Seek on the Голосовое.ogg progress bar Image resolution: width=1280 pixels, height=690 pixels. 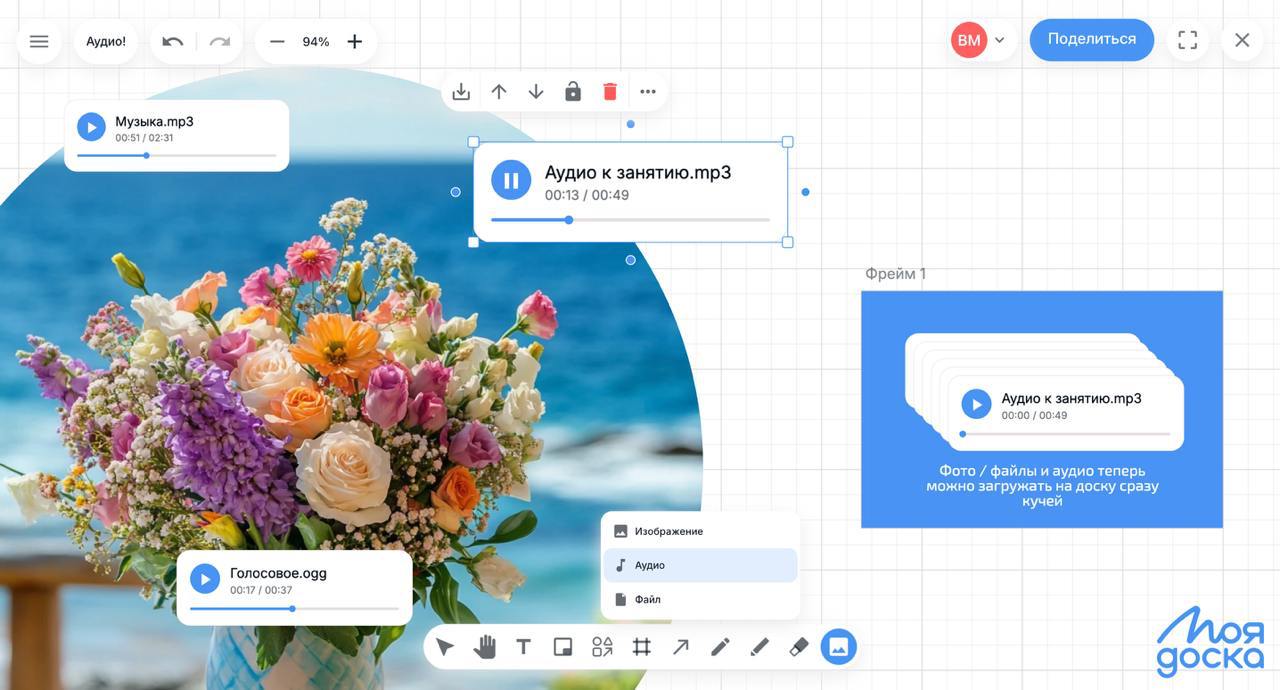294,608
